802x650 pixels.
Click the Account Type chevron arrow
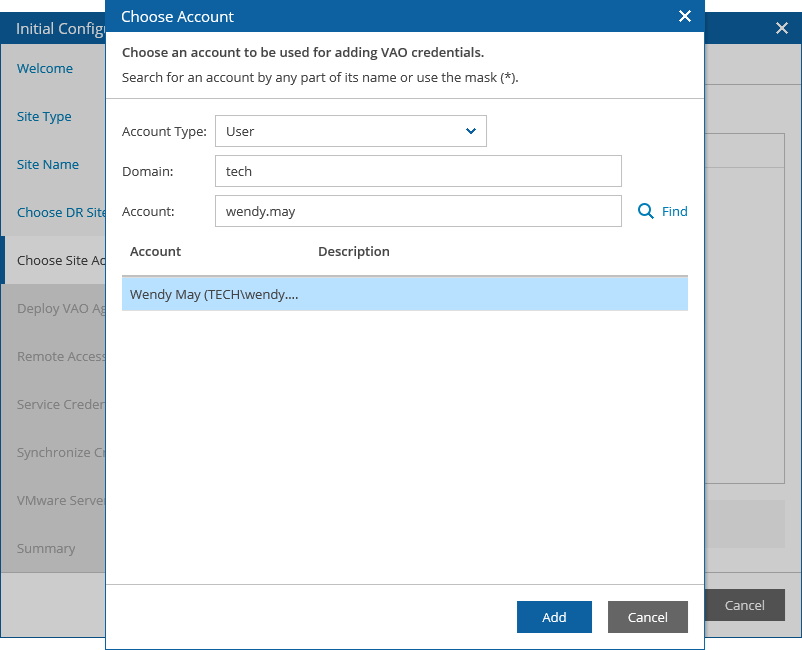click(x=471, y=131)
